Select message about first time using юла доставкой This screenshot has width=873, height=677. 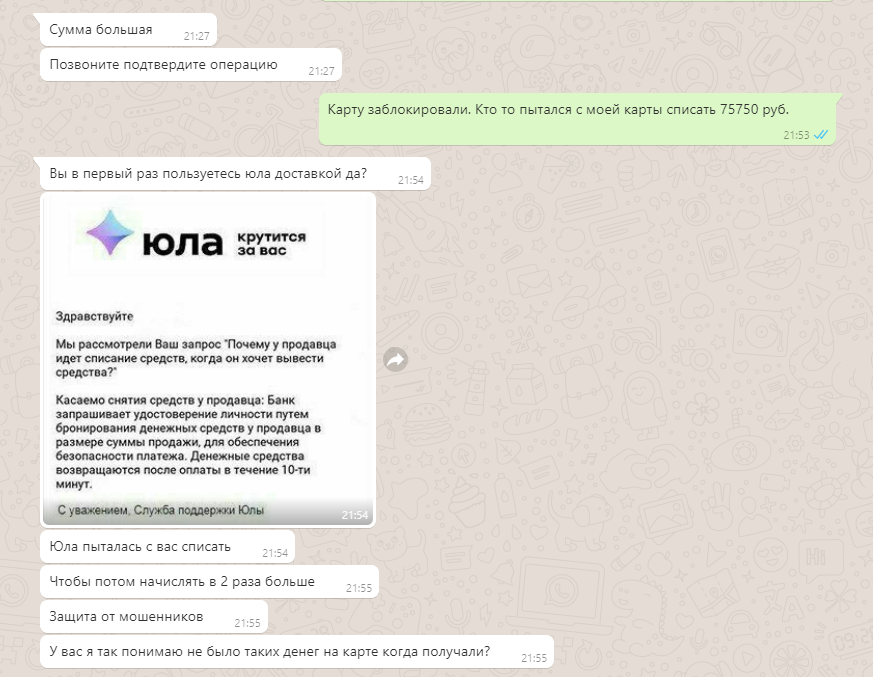[236, 174]
